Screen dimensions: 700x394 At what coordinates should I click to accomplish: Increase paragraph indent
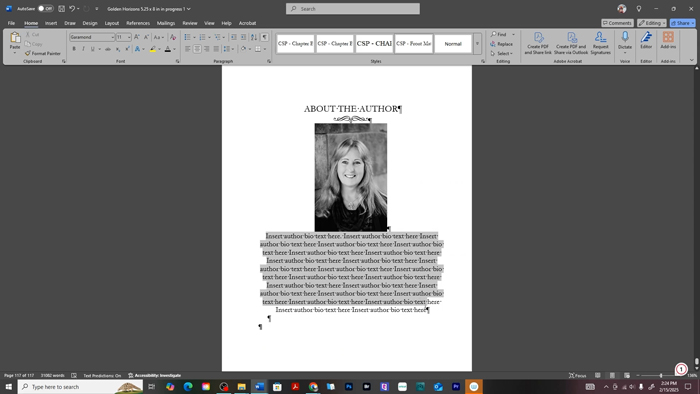pos(243,37)
